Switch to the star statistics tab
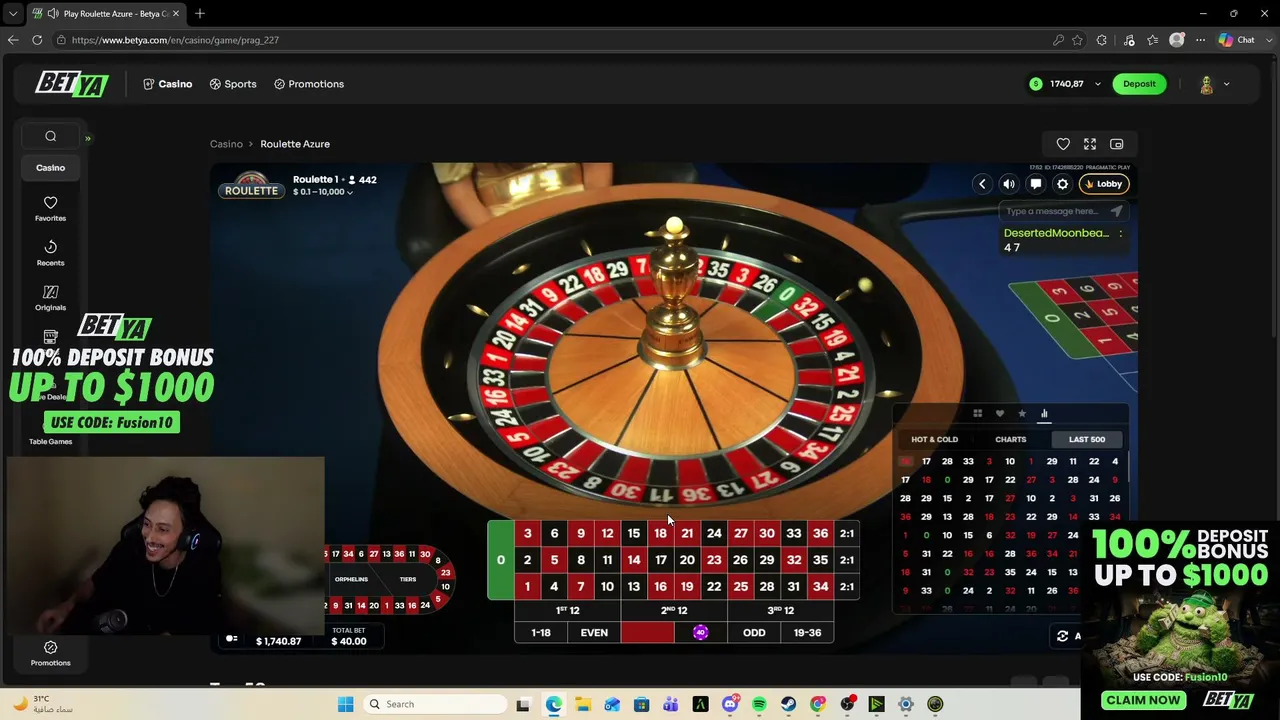Image resolution: width=1280 pixels, height=720 pixels. 1022,413
